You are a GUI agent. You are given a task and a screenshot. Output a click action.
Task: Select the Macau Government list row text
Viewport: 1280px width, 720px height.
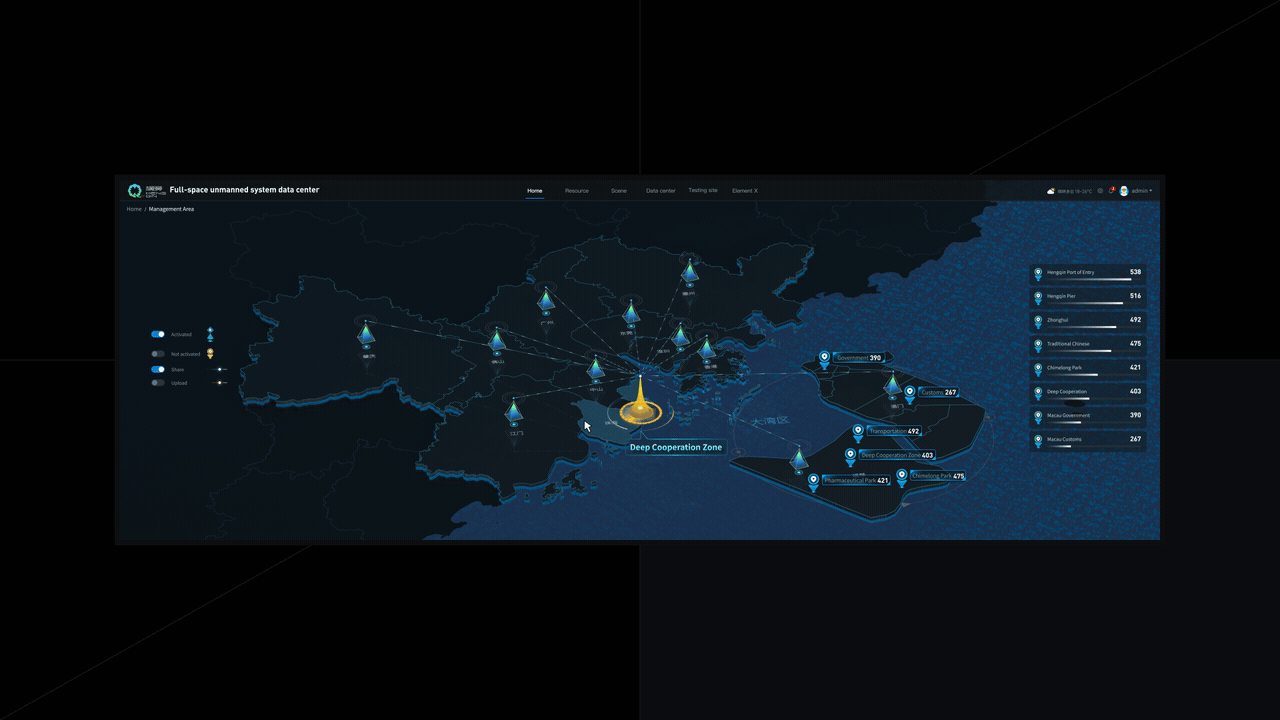coord(1069,415)
